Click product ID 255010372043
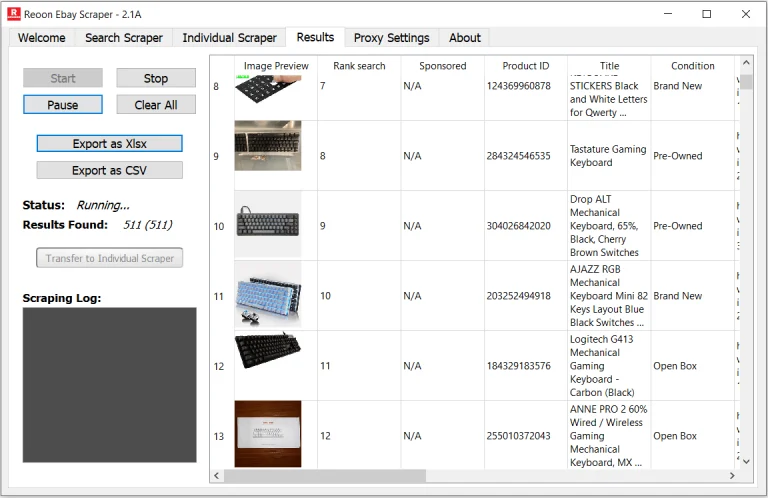 tap(518, 436)
